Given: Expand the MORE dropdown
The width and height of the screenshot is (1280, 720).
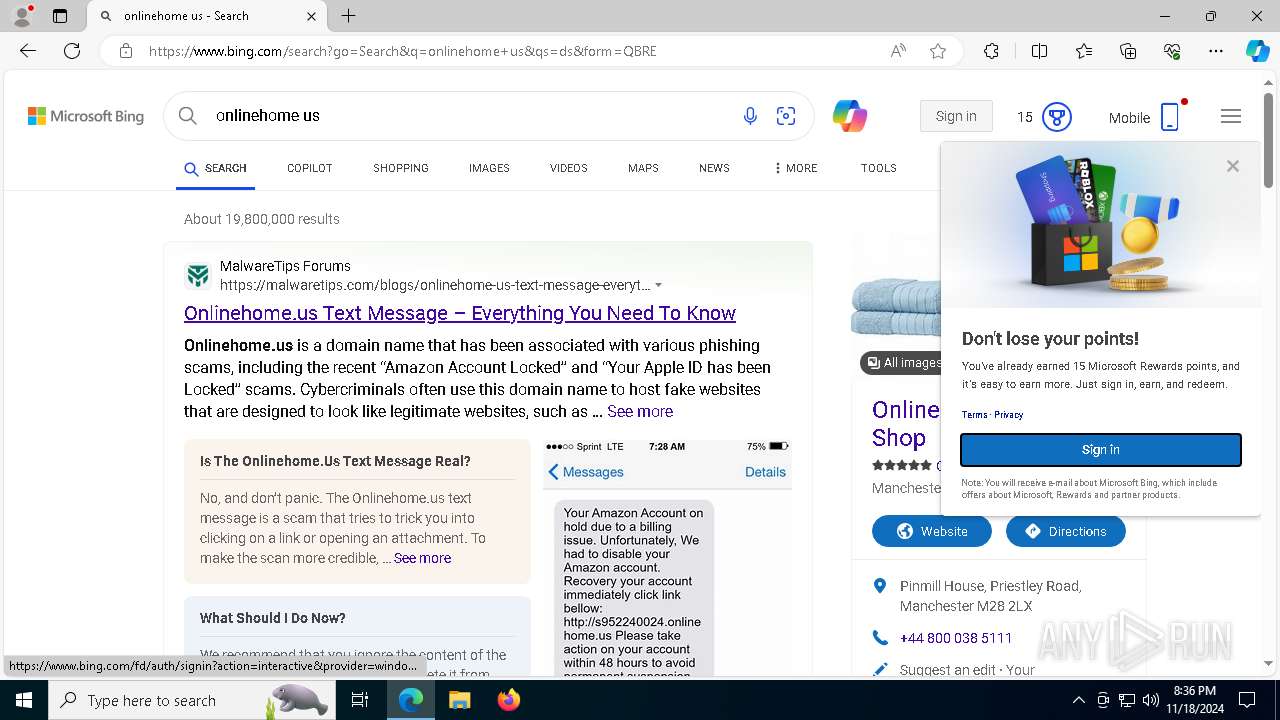Looking at the screenshot, I should (796, 168).
